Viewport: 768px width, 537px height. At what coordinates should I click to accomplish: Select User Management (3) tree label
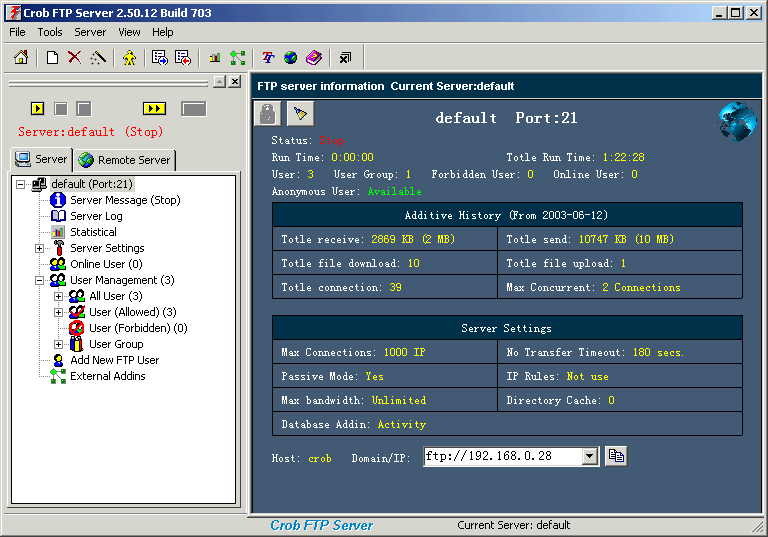(122, 280)
